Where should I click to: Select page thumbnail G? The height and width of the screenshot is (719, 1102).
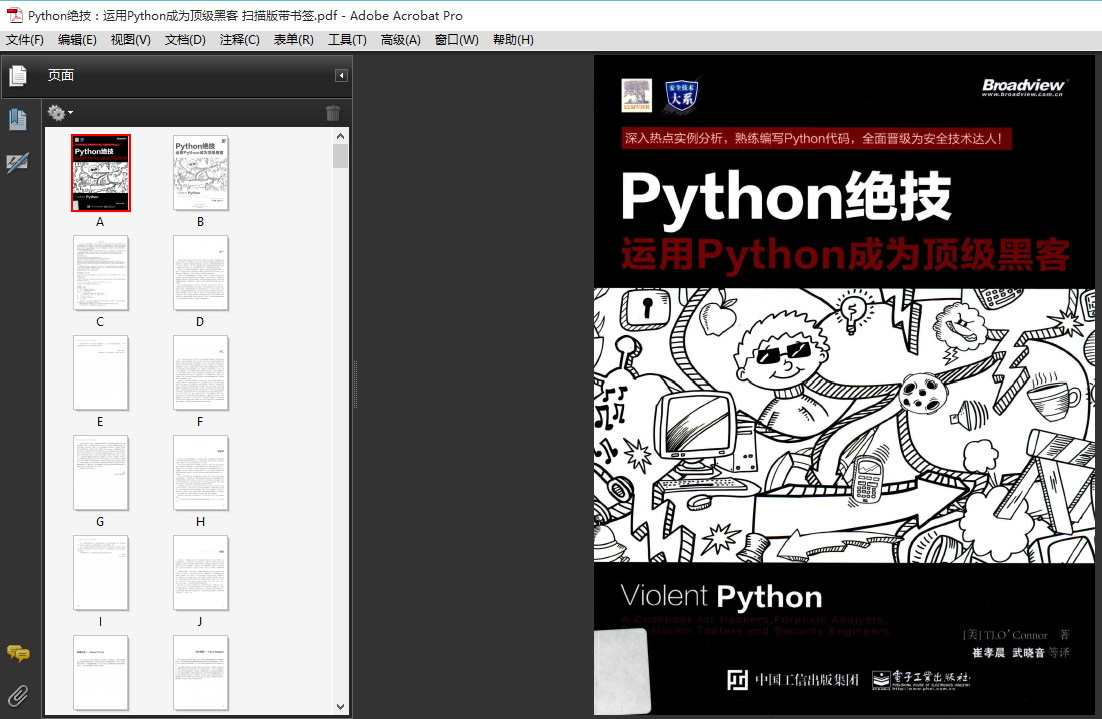101,472
